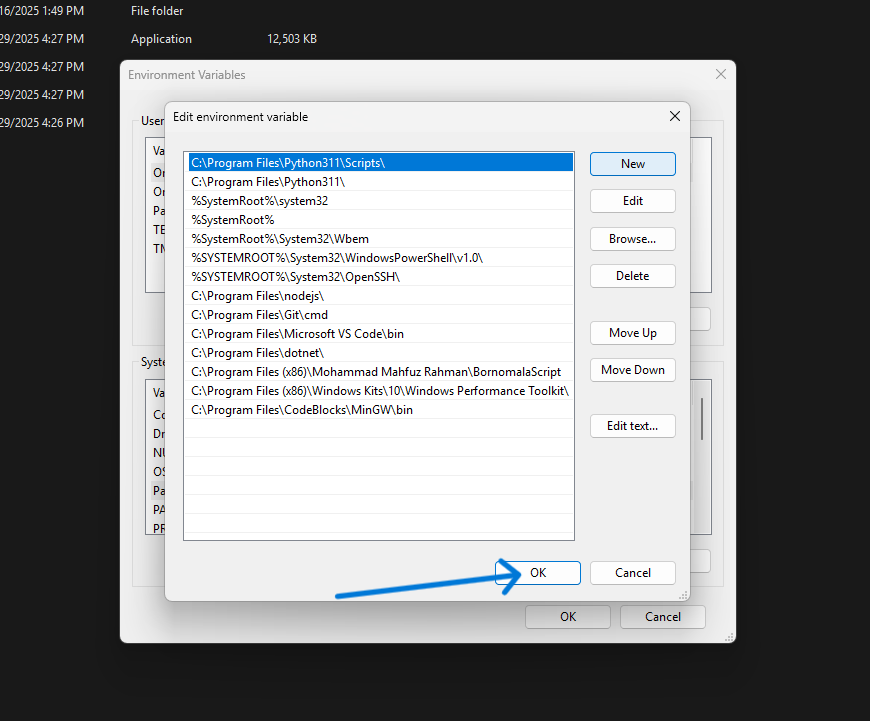Click OK in Edit environment variable dialog
Image resolution: width=870 pixels, height=721 pixels.
click(538, 573)
